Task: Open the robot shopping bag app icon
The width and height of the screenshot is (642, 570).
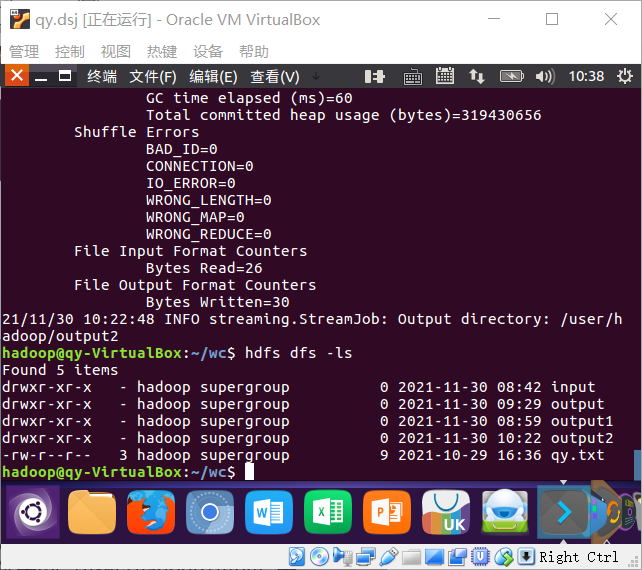Action: (504, 512)
